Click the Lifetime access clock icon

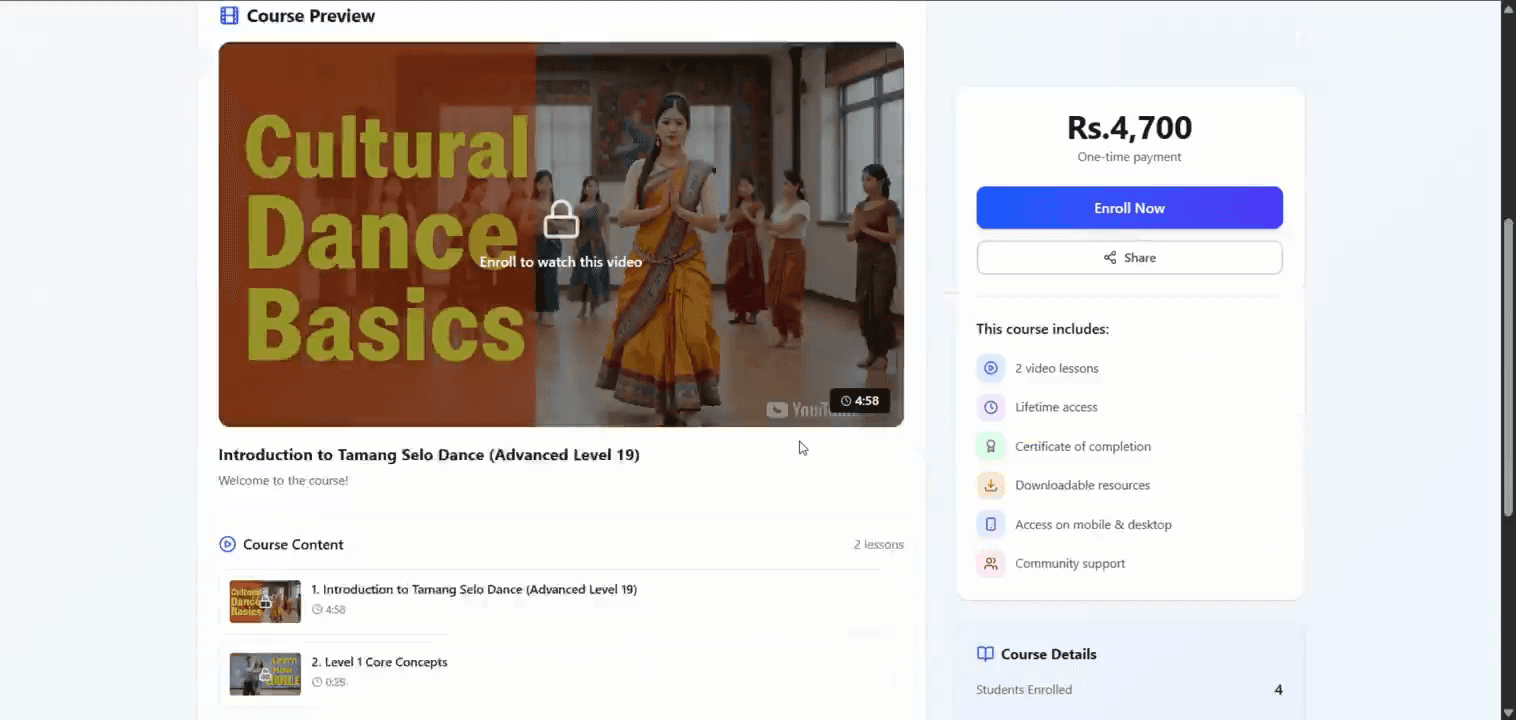991,407
